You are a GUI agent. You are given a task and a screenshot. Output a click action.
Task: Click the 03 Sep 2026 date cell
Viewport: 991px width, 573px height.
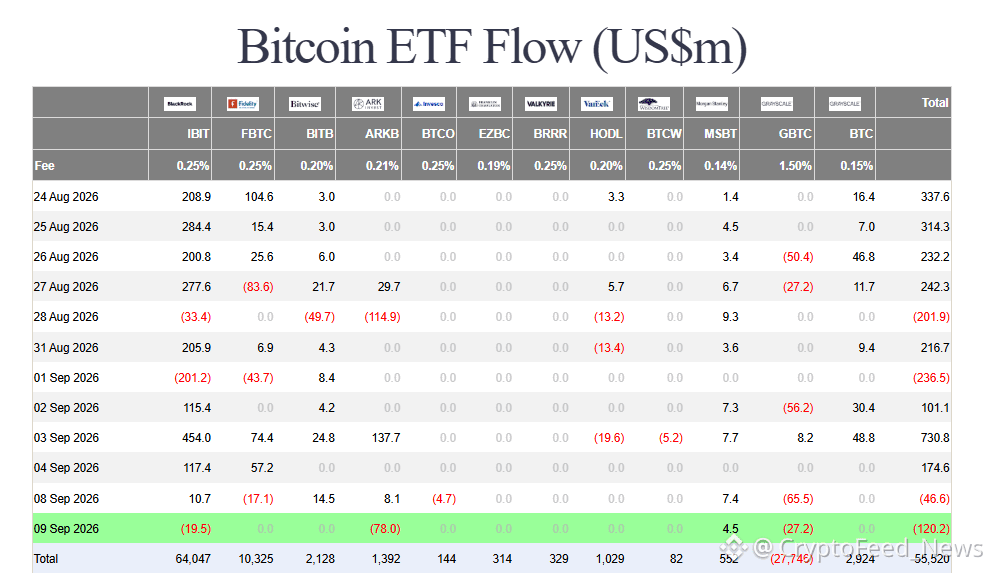point(66,438)
